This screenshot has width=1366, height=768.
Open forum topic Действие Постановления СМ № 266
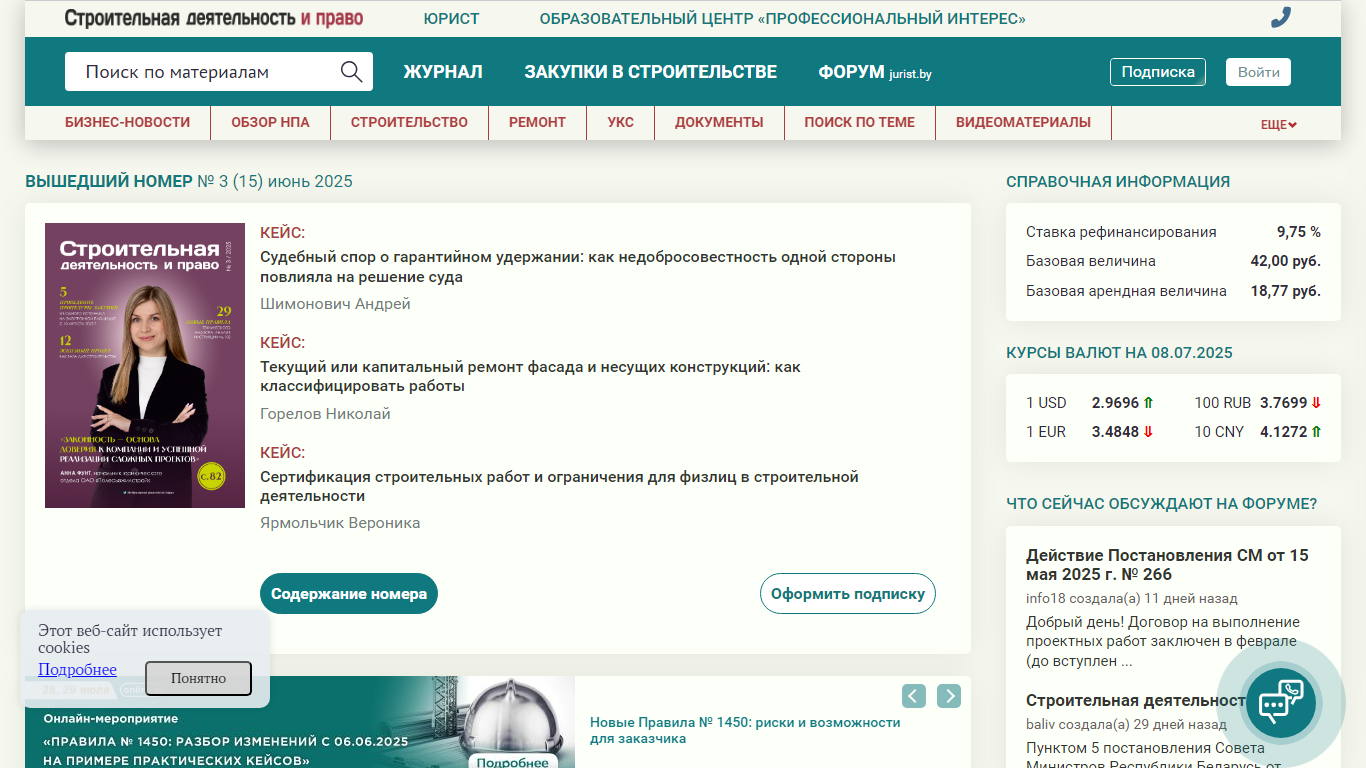point(1167,565)
